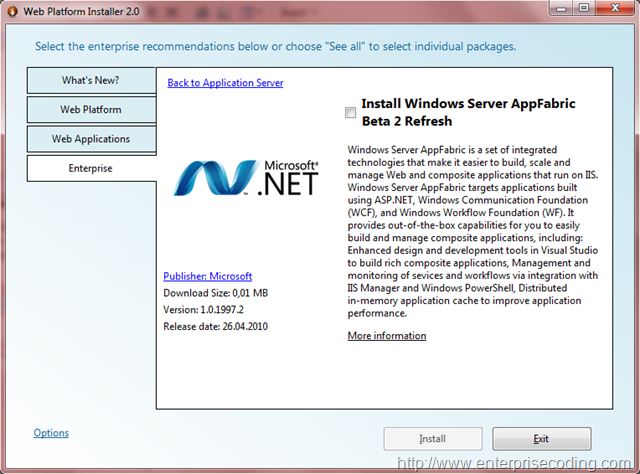Screen dimensions: 640x474
Task: Click the 'Version: 1.0.1997.2' text
Action: tap(203, 310)
